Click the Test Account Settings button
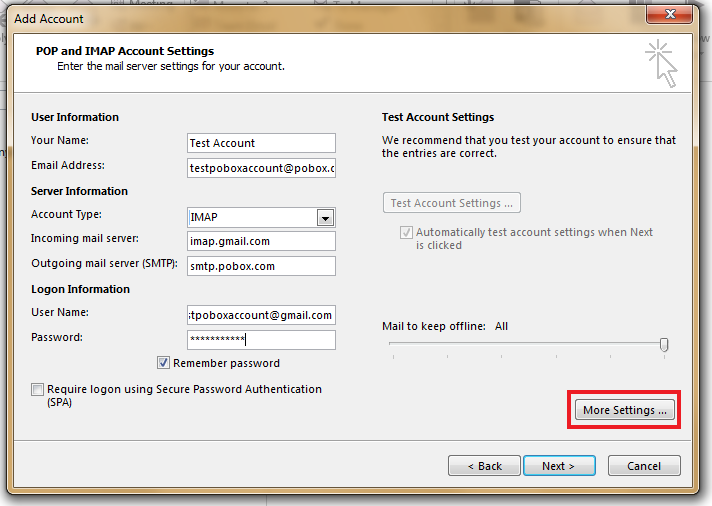 [x=452, y=203]
